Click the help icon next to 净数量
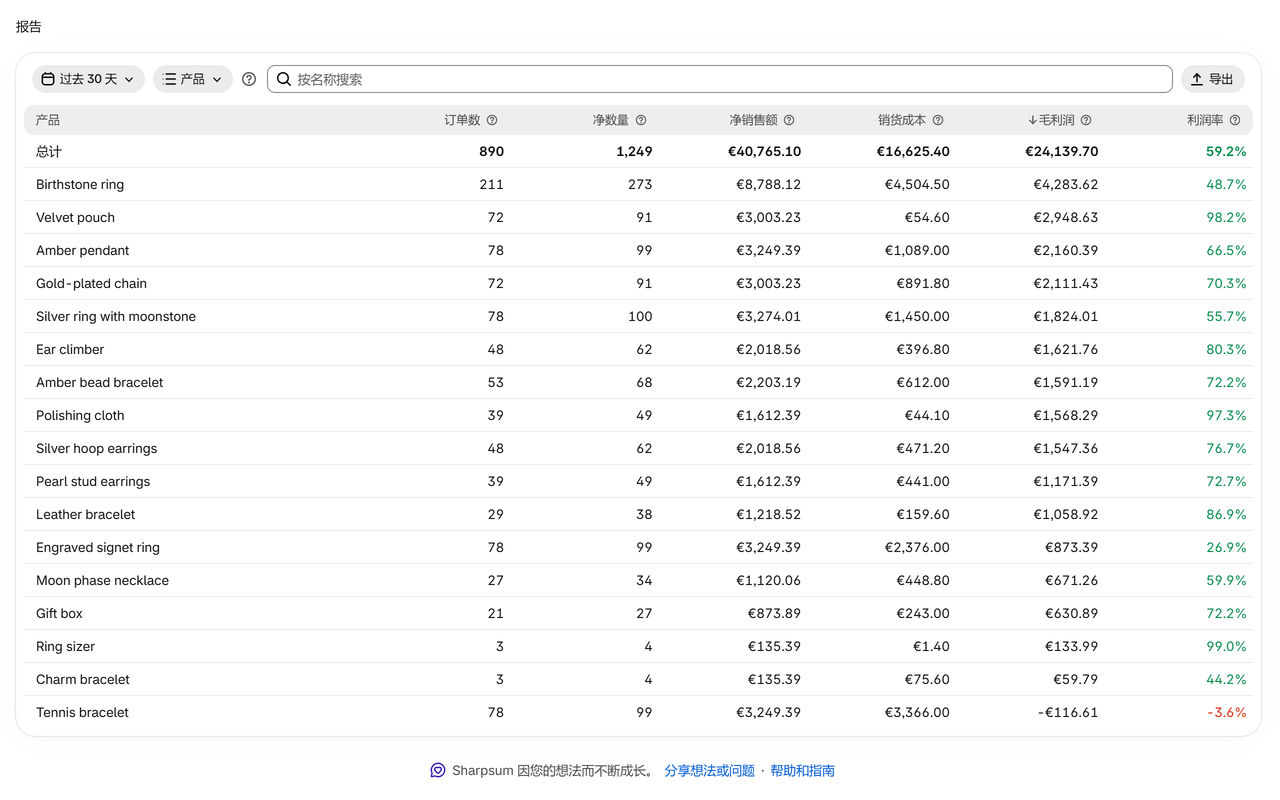The image size is (1280, 800). tap(641, 120)
